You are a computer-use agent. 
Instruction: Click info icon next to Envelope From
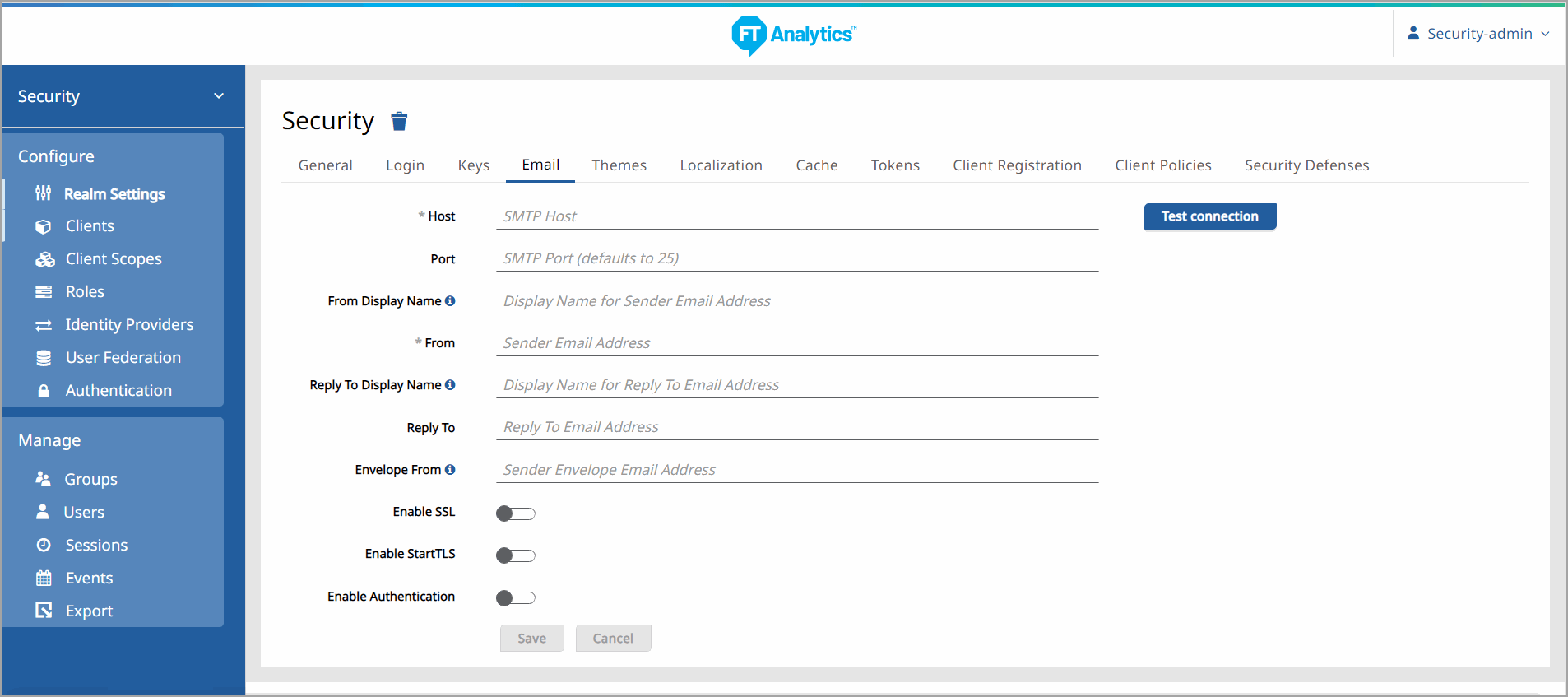pyautogui.click(x=450, y=470)
